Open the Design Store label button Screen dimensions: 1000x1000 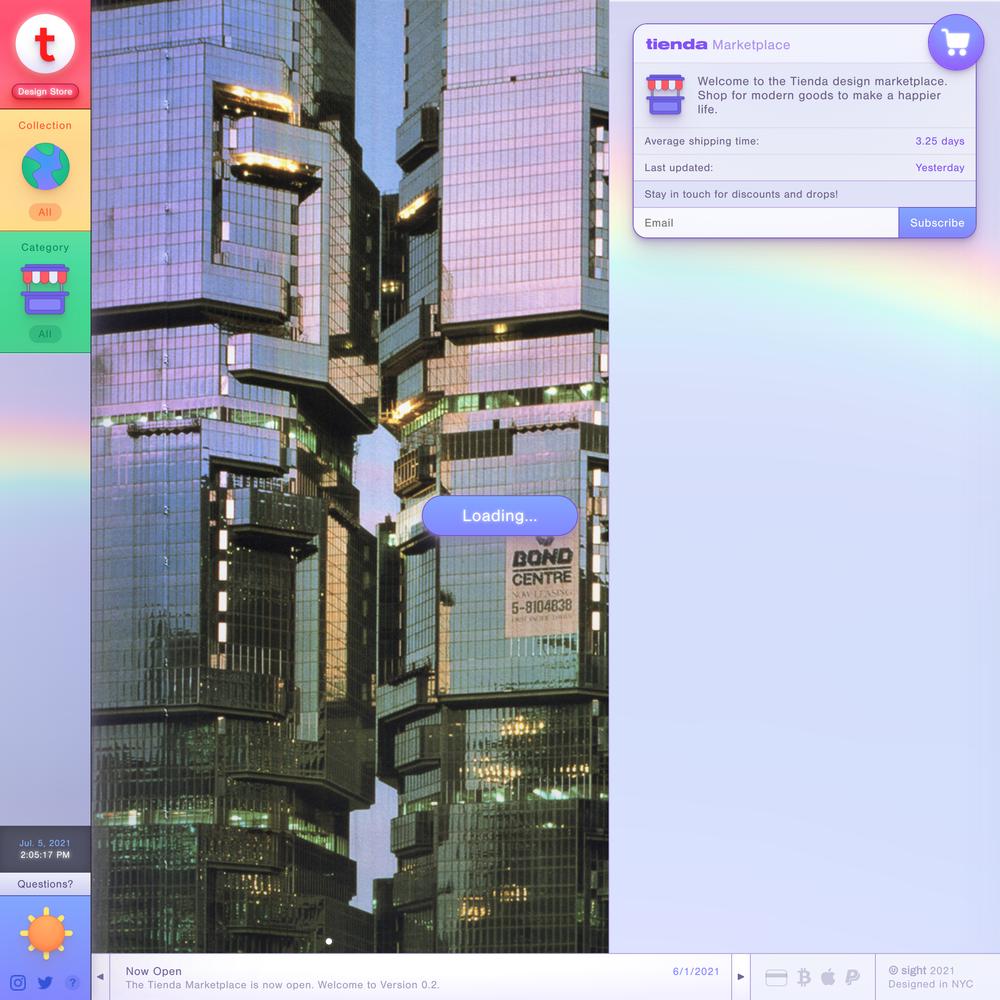coord(45,91)
